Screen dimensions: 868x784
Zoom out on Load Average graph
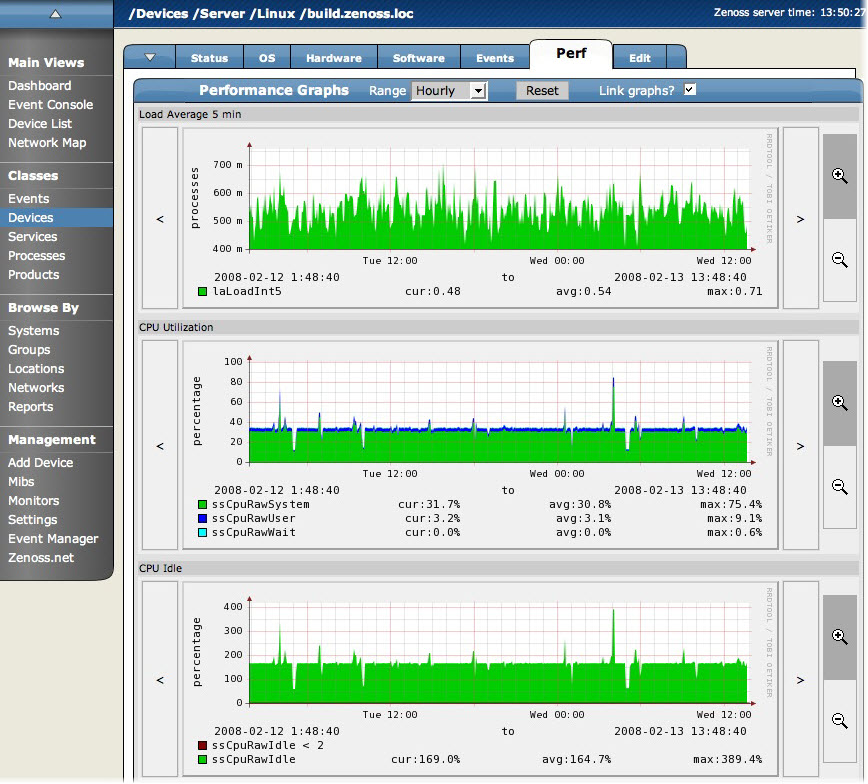tap(840, 260)
